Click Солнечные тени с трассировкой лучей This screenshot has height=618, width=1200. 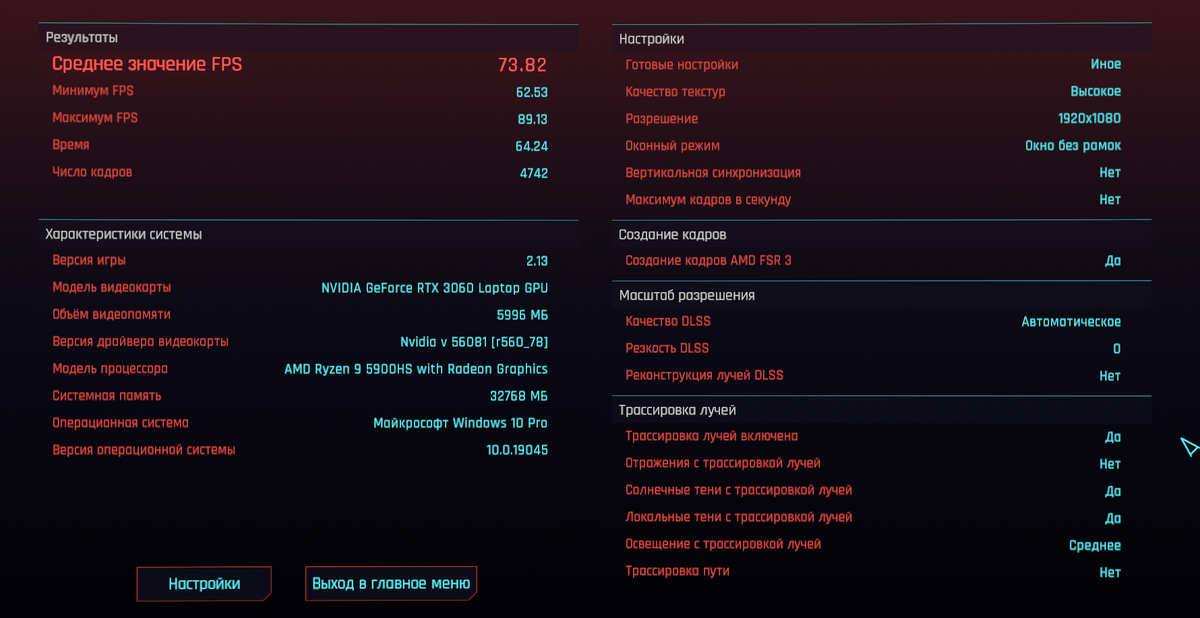click(739, 490)
